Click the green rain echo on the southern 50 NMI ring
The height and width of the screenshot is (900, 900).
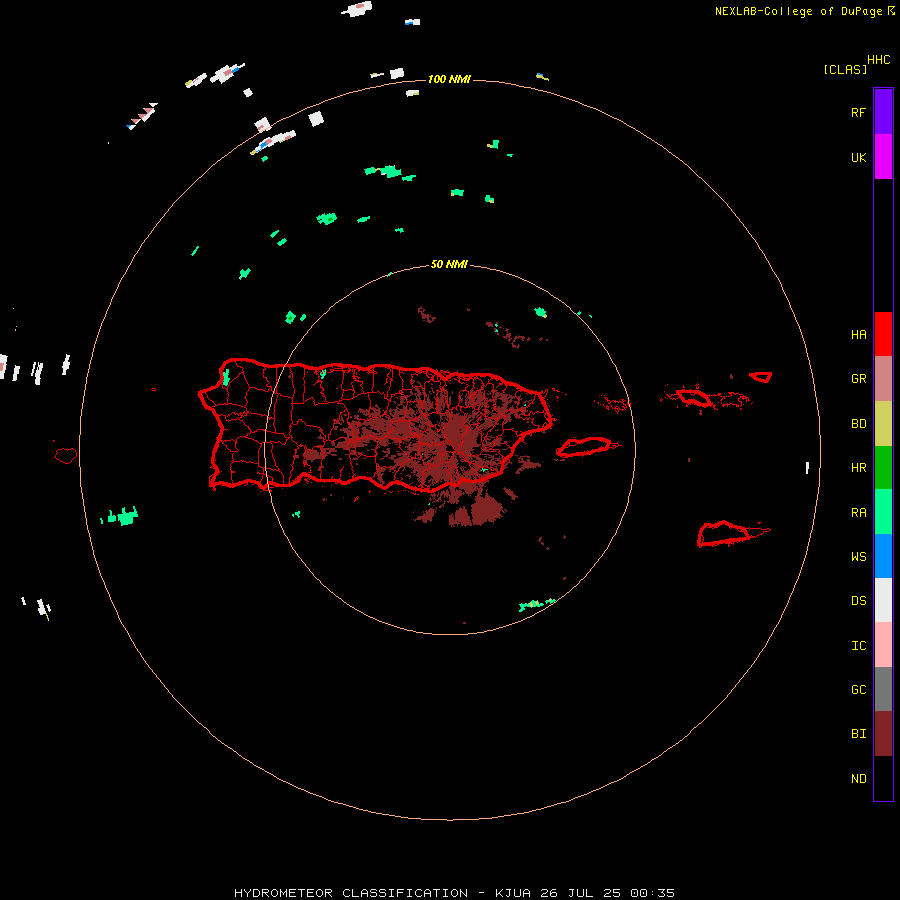(537, 604)
